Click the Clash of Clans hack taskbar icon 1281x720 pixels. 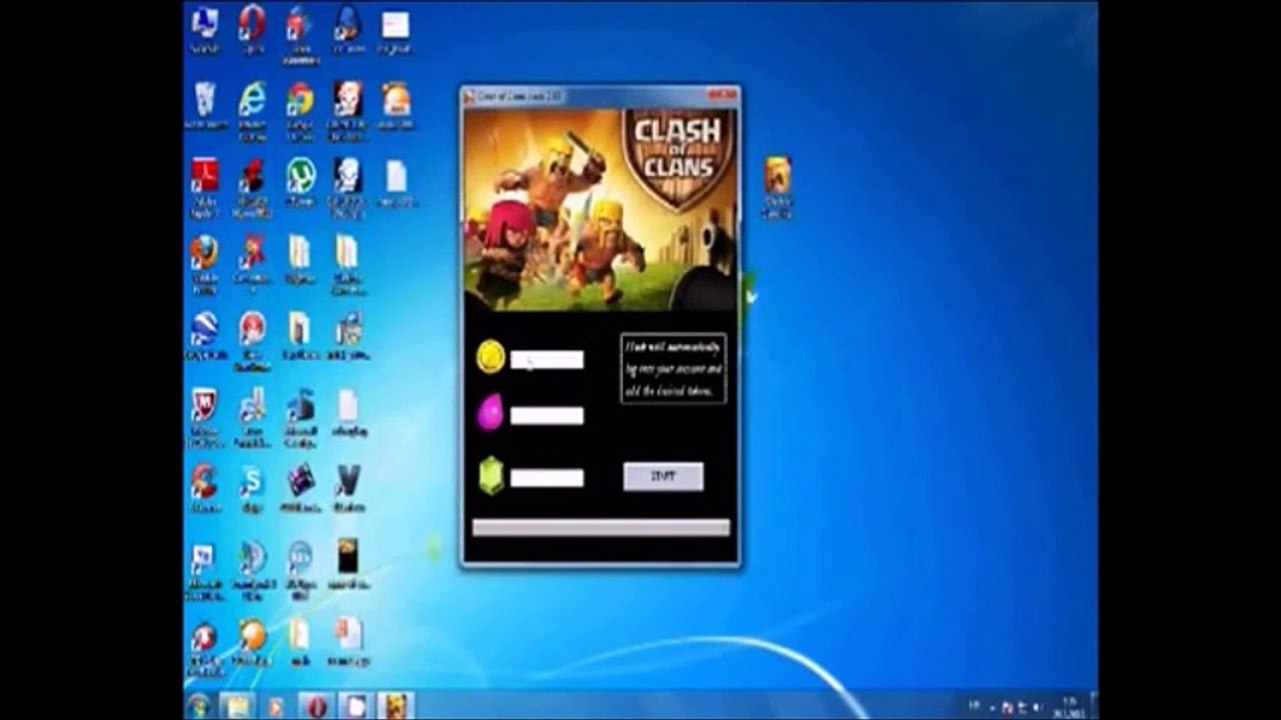[x=395, y=705]
